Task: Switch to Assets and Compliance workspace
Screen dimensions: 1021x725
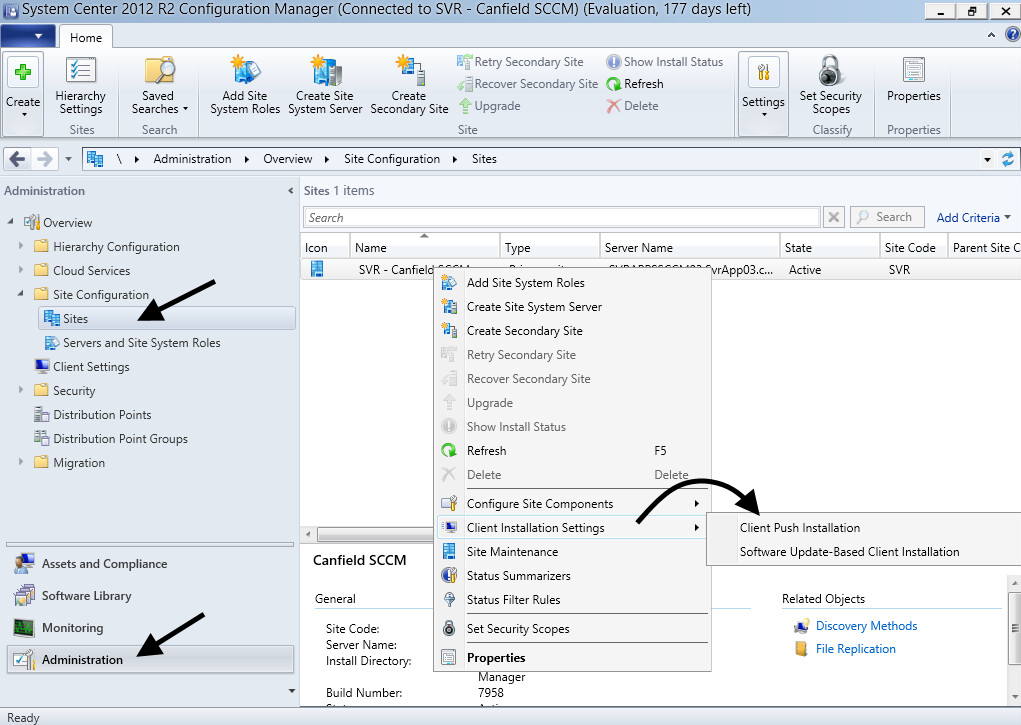Action: pos(104,564)
